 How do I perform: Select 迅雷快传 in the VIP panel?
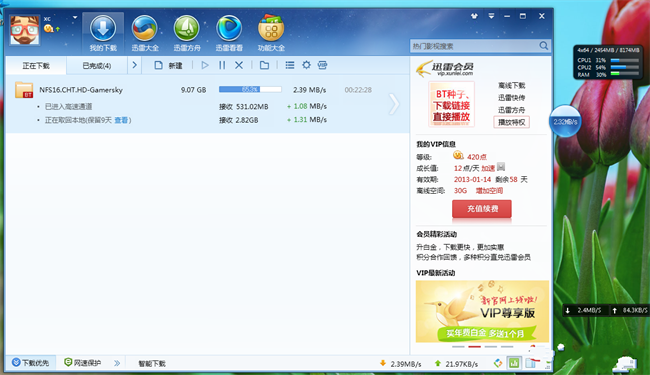pos(512,98)
